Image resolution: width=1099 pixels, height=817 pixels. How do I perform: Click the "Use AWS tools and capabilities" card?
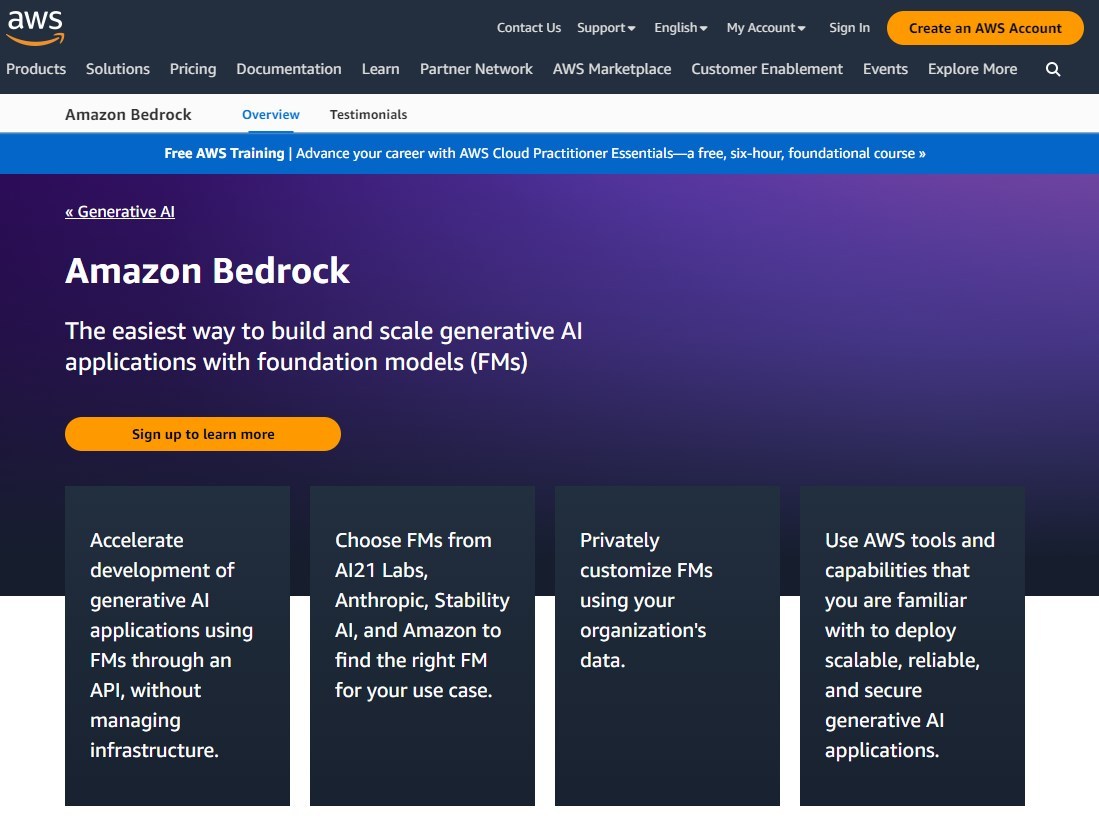coord(912,645)
